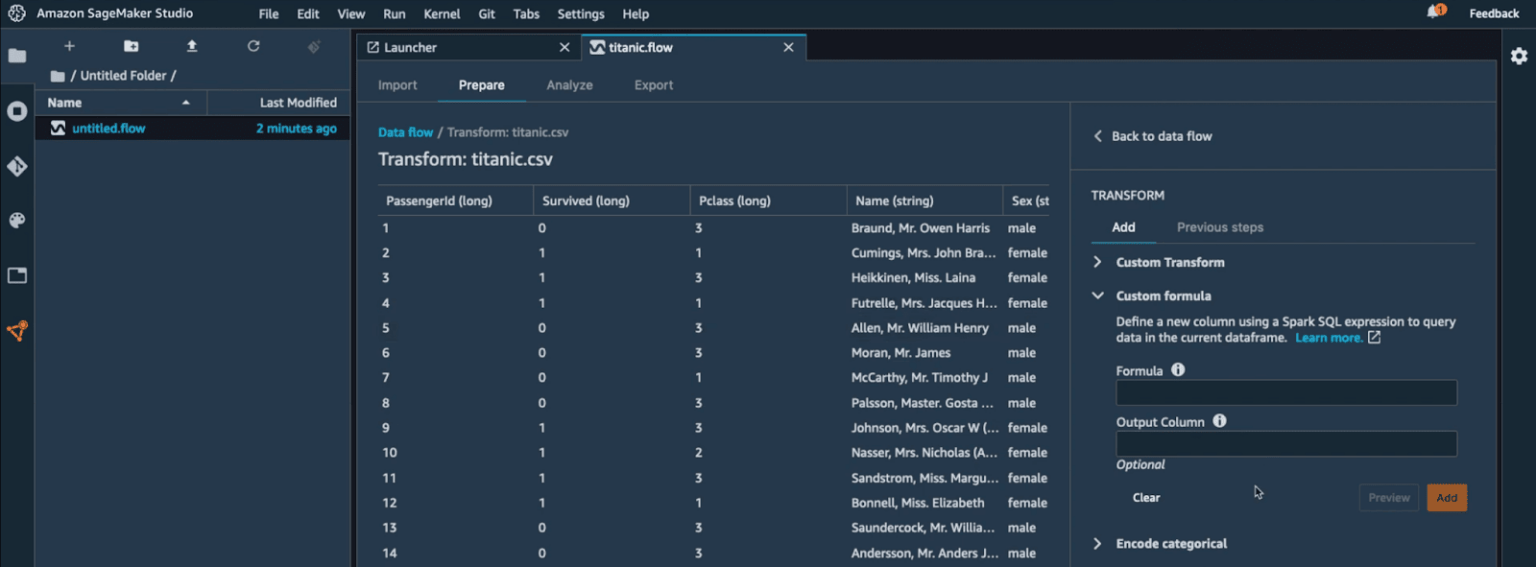Open running terminals and kernels panel
The width and height of the screenshot is (1536, 567).
point(17,111)
